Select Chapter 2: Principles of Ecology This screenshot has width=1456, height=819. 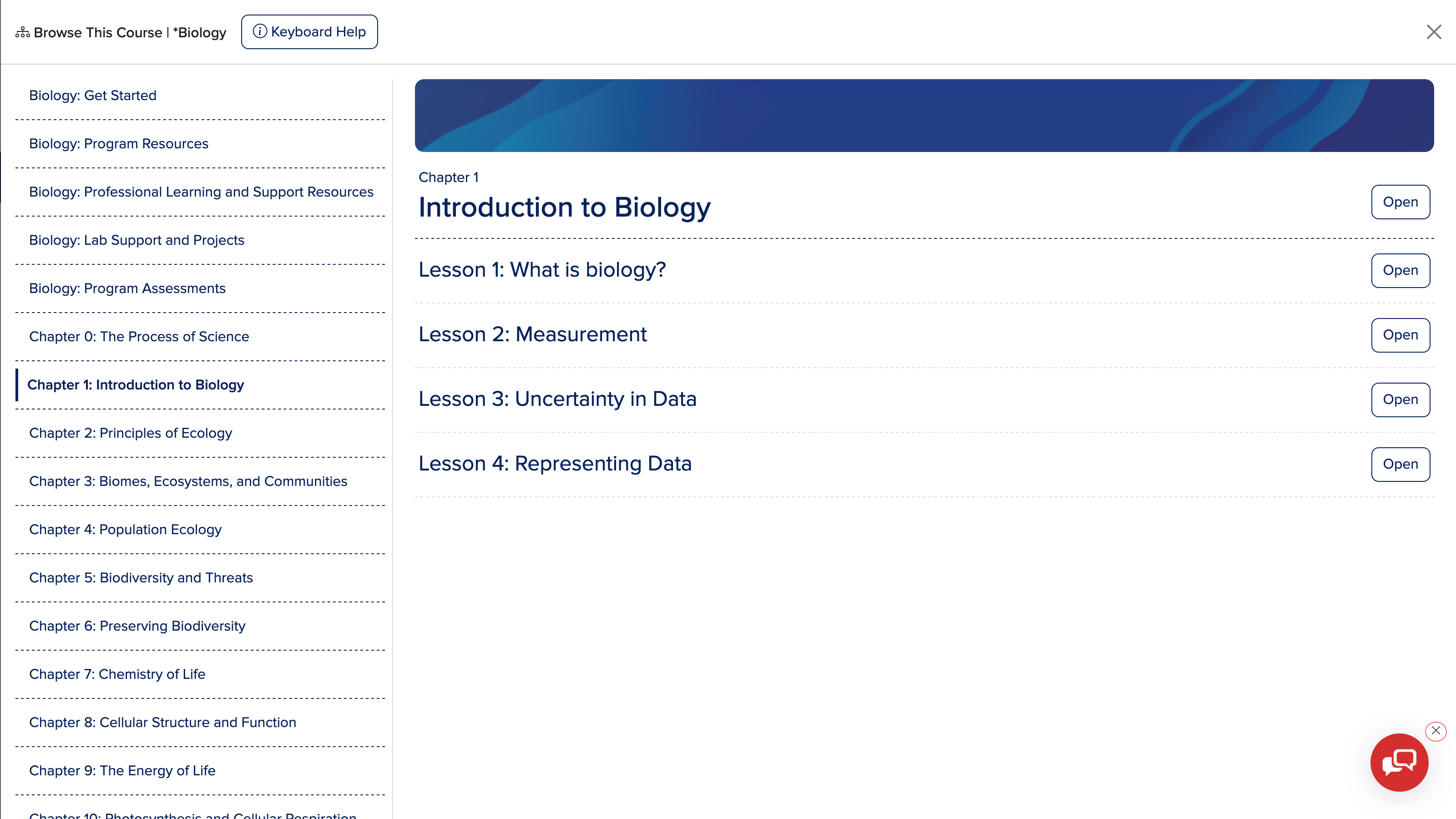coord(131,433)
